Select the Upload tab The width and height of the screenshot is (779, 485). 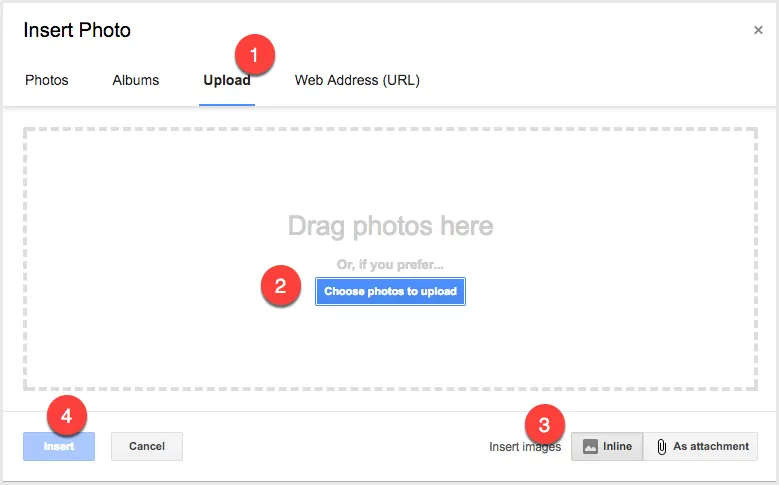[x=227, y=80]
